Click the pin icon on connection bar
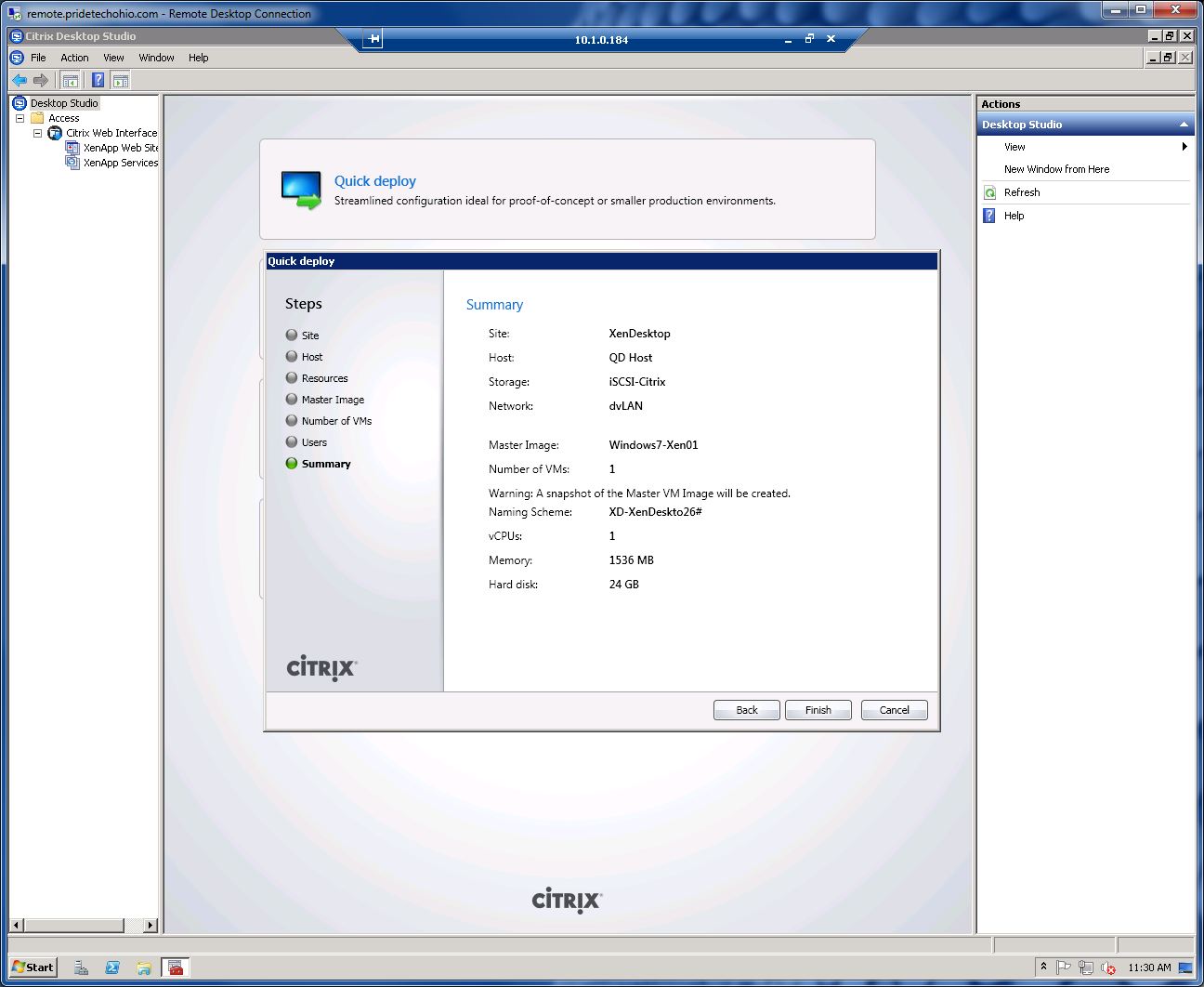This screenshot has height=987, width=1204. coord(373,39)
